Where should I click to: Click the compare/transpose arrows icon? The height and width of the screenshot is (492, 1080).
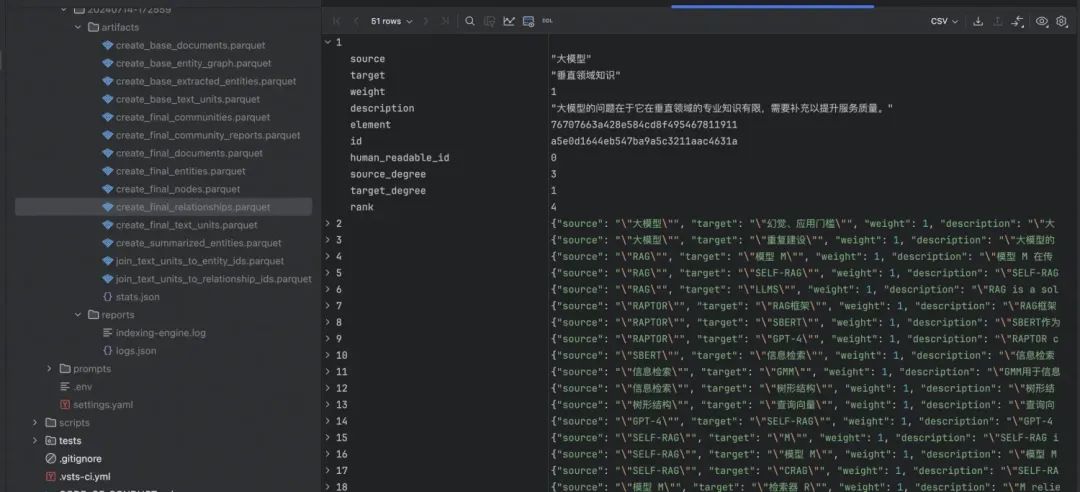(x=1017, y=21)
